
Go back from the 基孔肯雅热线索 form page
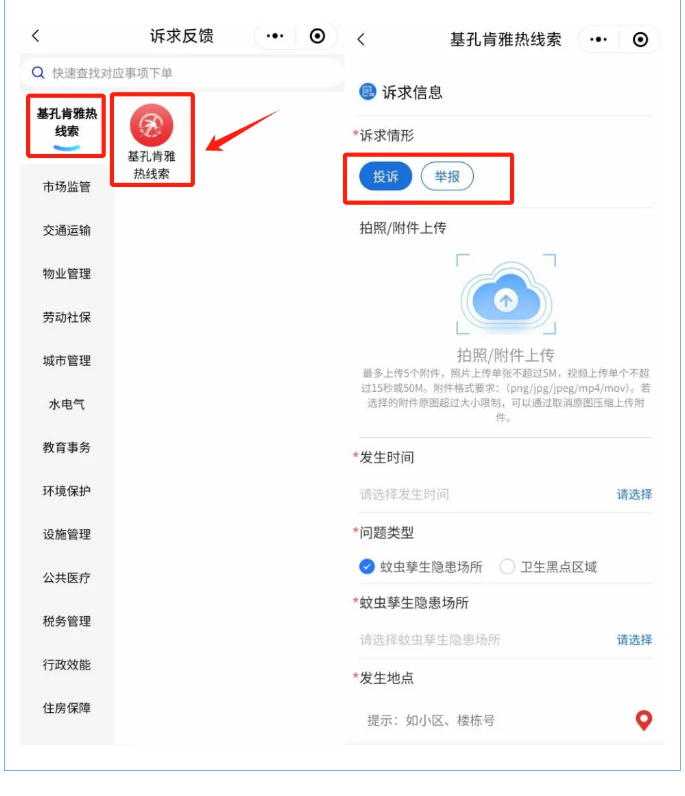tap(361, 40)
